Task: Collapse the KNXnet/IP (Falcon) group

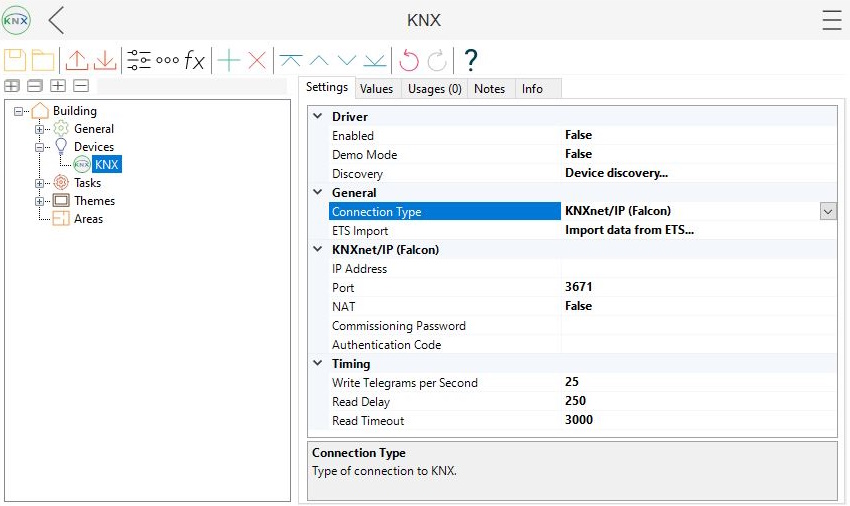Action: coord(318,249)
